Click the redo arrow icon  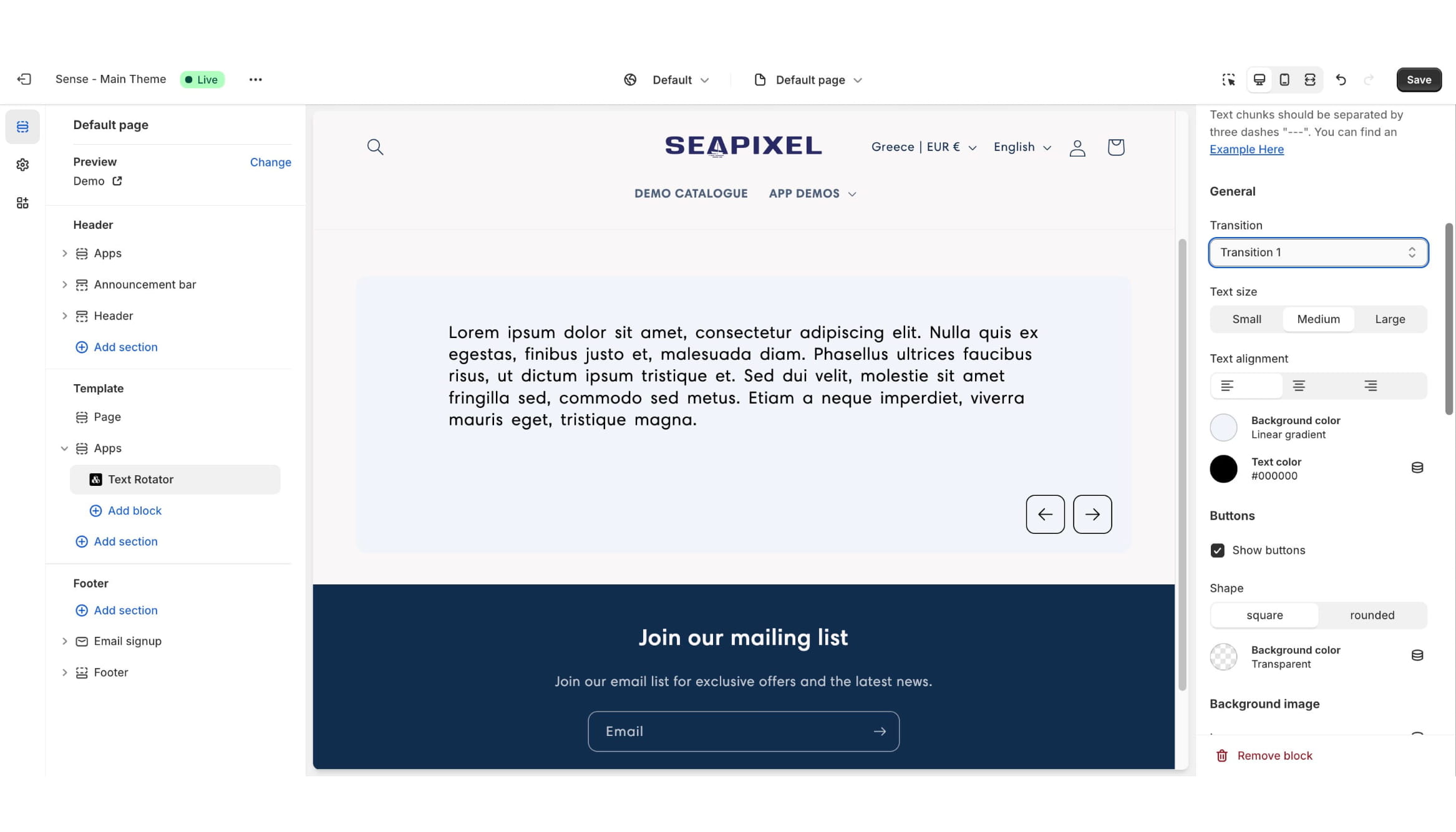(x=1369, y=79)
